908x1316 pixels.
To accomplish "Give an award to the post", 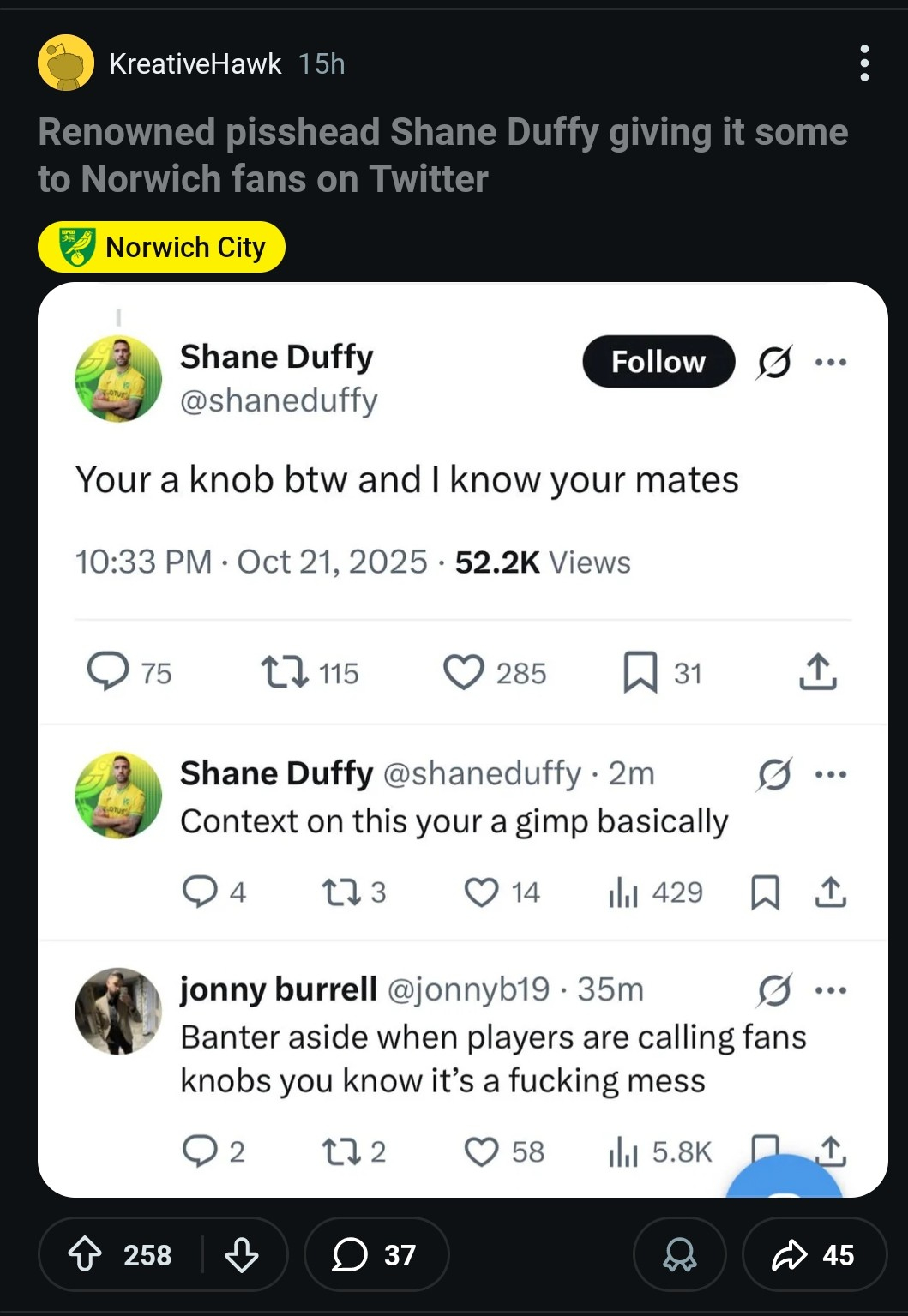I will tap(679, 1255).
